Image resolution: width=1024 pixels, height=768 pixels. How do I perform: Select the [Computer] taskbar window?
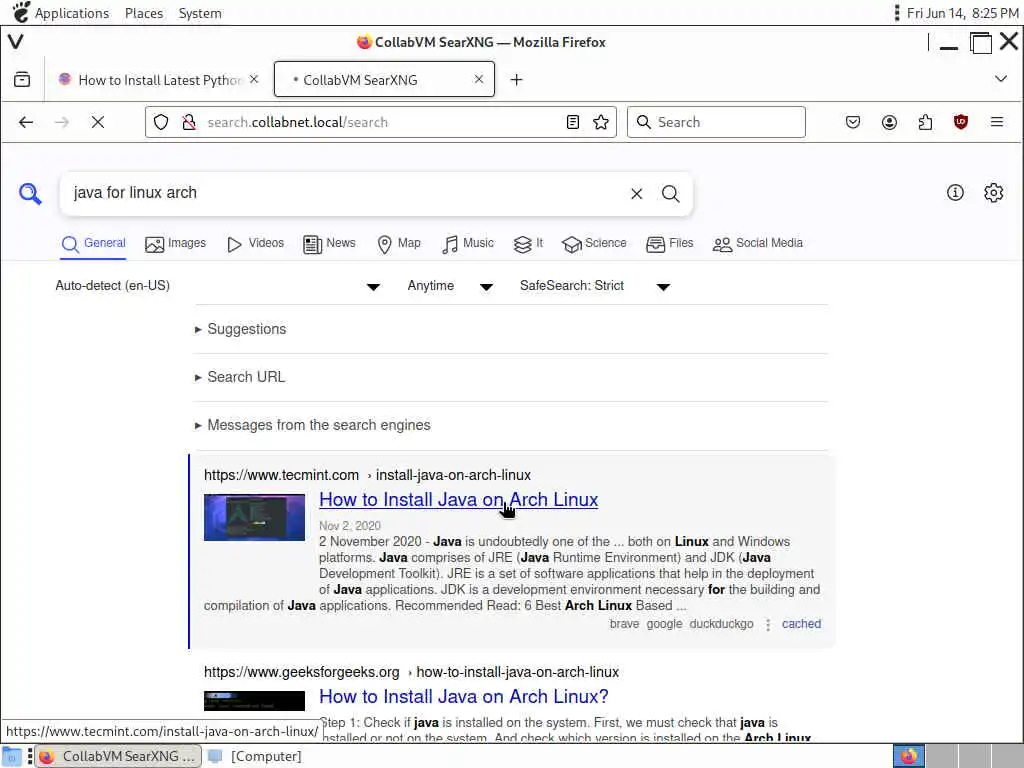tap(257, 756)
